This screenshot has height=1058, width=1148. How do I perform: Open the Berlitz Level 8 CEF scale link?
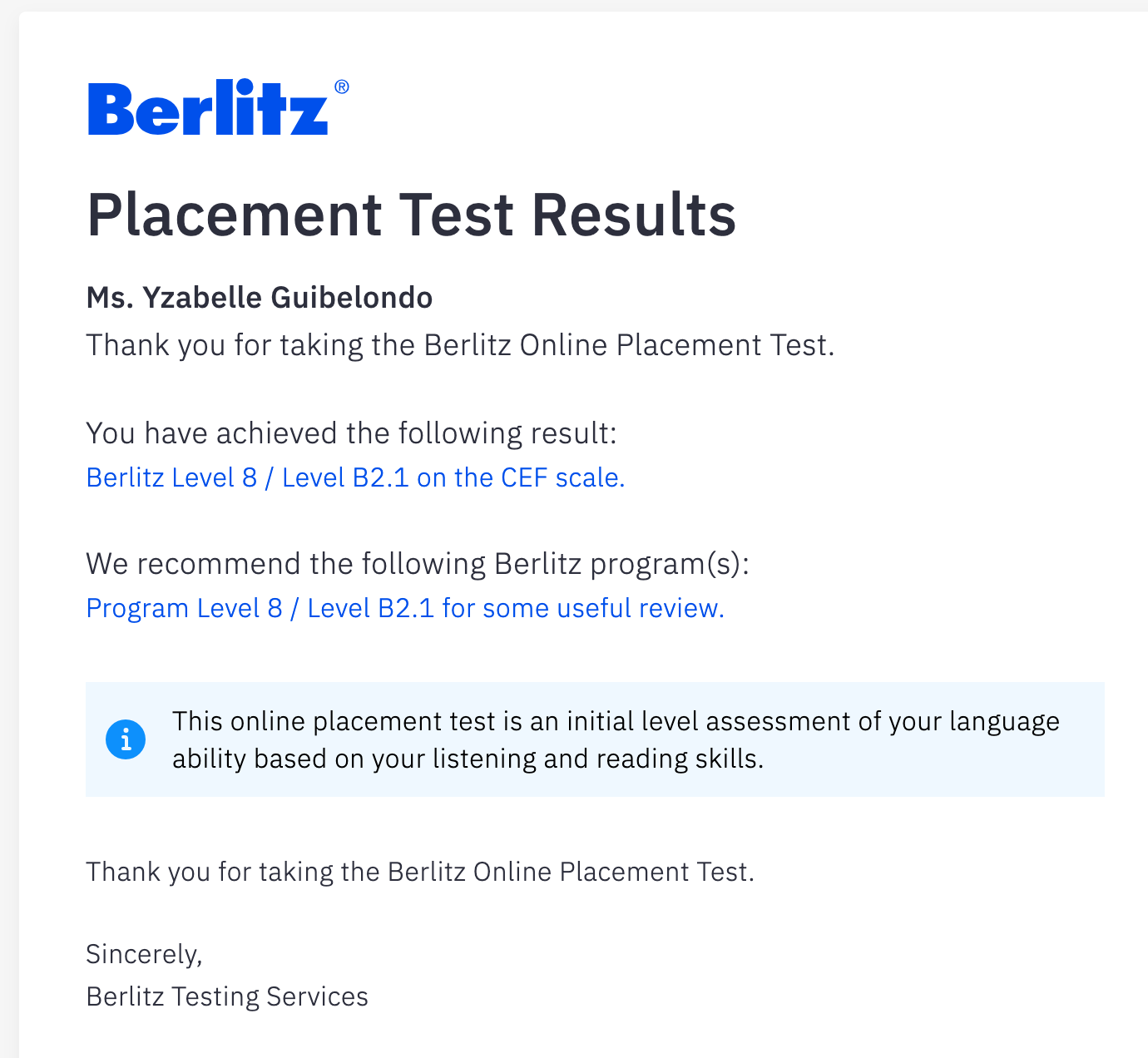[x=355, y=477]
